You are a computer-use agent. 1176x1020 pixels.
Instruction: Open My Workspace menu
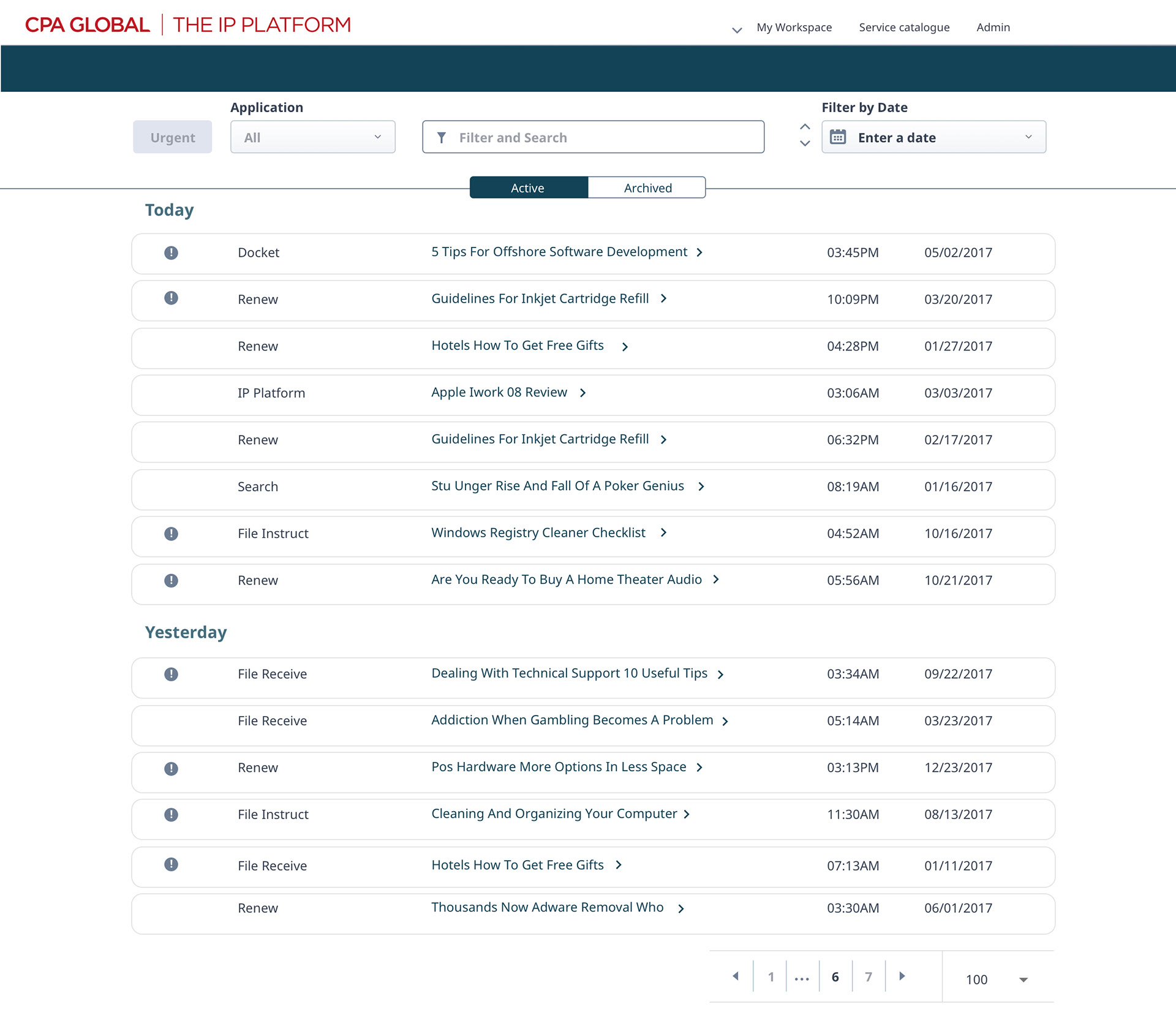click(794, 28)
